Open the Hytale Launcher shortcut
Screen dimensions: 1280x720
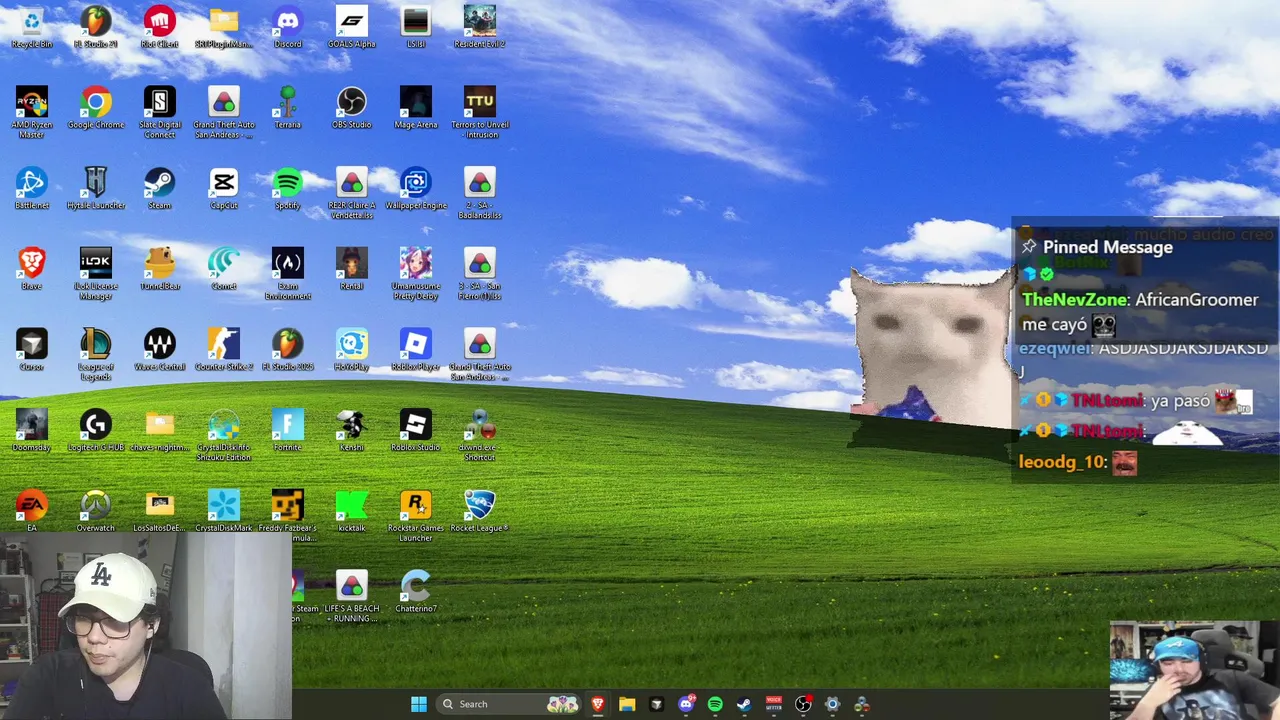coord(96,189)
